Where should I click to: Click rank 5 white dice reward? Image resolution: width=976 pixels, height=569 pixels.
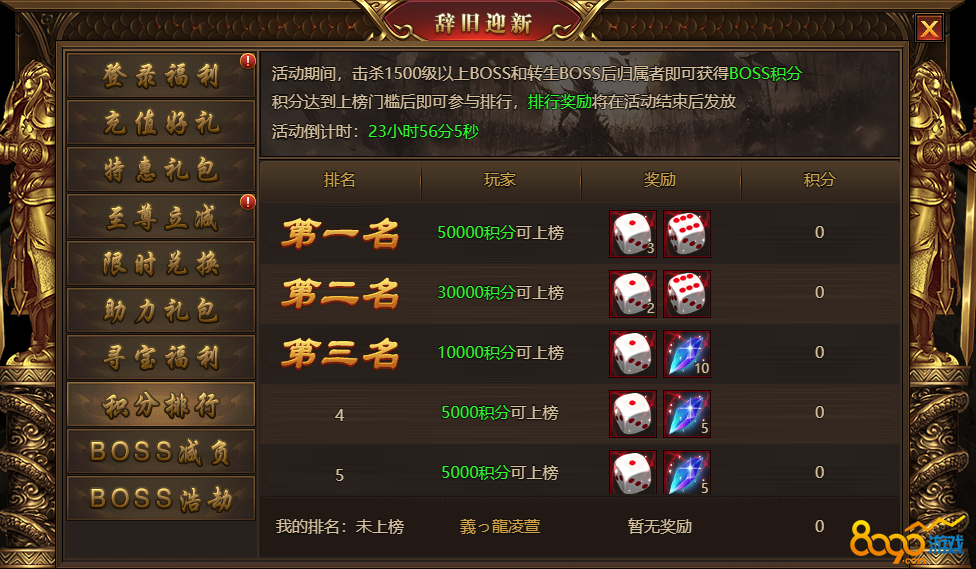click(x=632, y=472)
